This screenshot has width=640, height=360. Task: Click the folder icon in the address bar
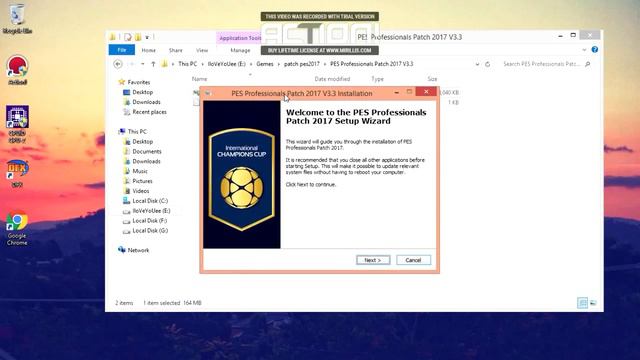[164, 64]
